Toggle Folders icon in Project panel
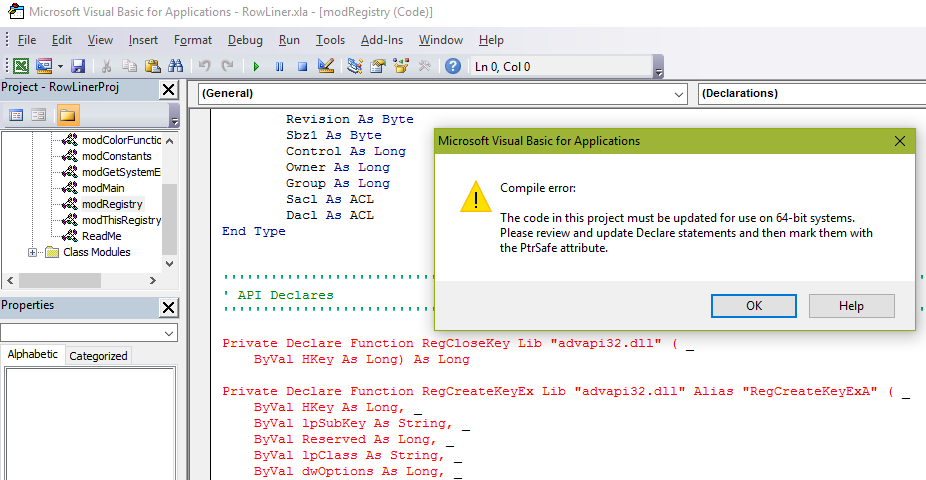This screenshot has width=926, height=480. (67, 115)
